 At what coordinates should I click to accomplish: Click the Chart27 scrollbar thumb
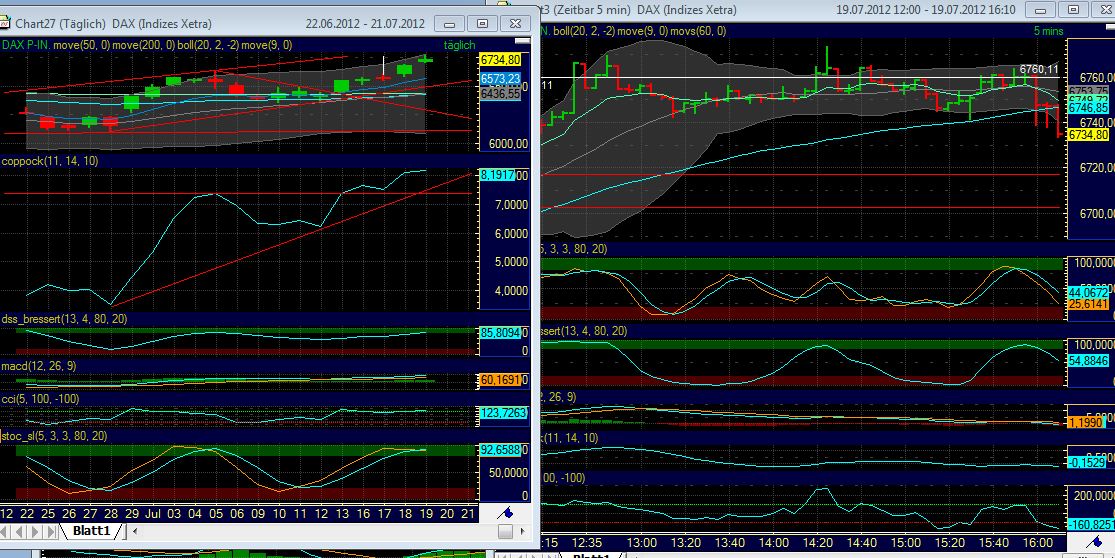tap(505, 531)
